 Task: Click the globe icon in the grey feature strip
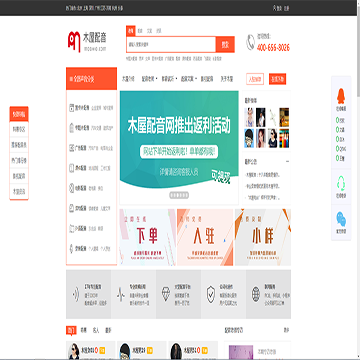(x=256, y=294)
